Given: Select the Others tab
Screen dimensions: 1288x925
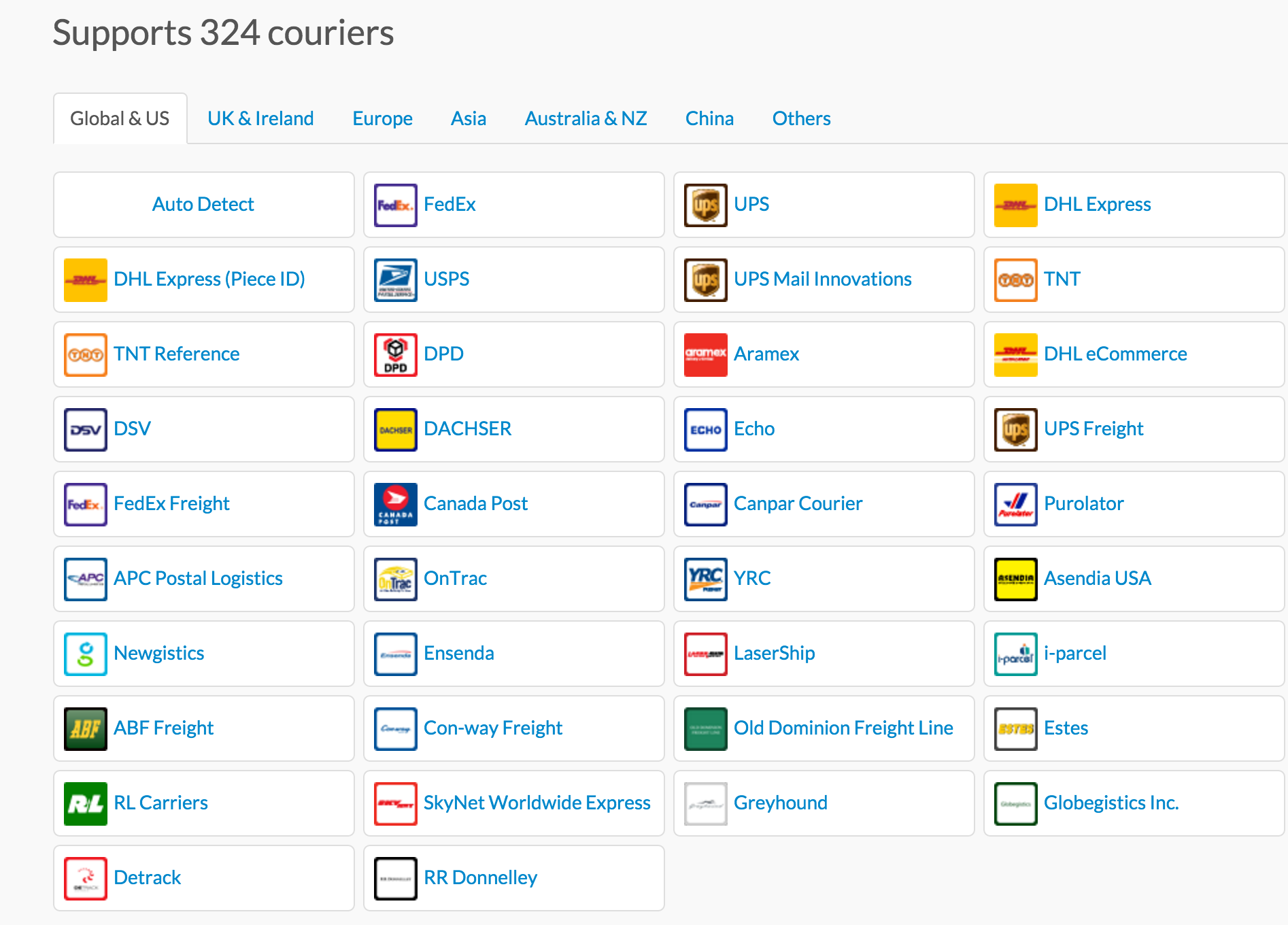Looking at the screenshot, I should tap(801, 118).
